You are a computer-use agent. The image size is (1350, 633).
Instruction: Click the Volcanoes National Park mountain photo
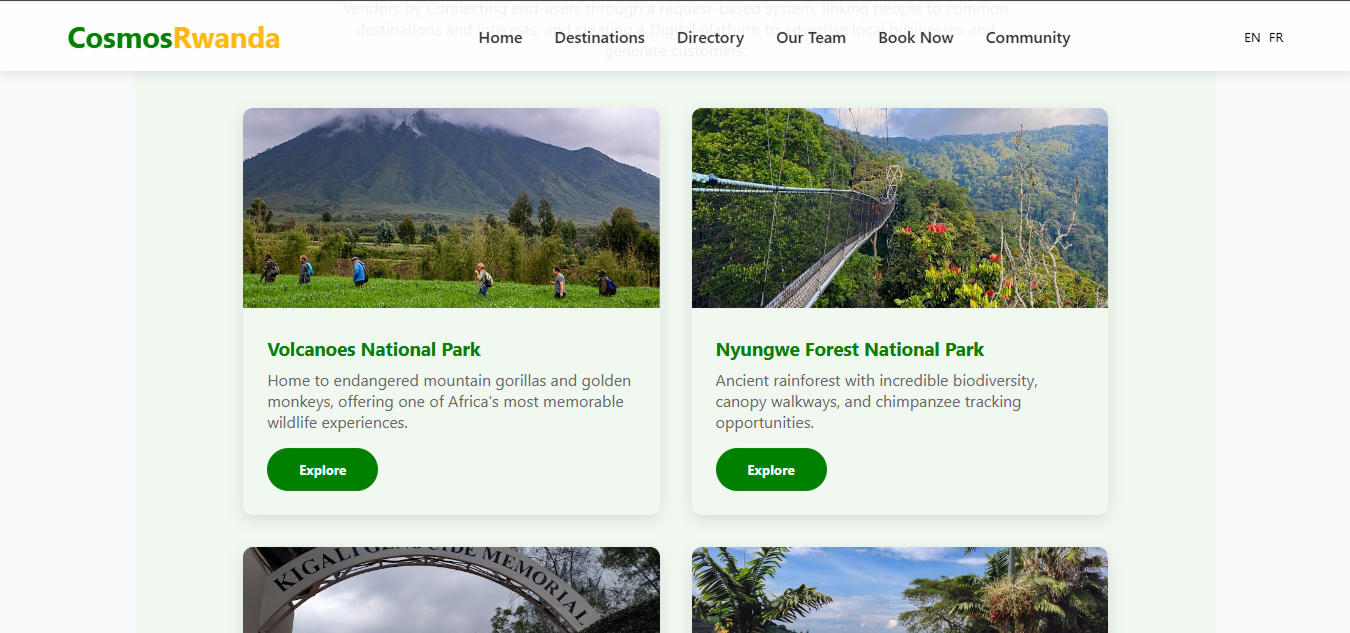pyautogui.click(x=451, y=208)
